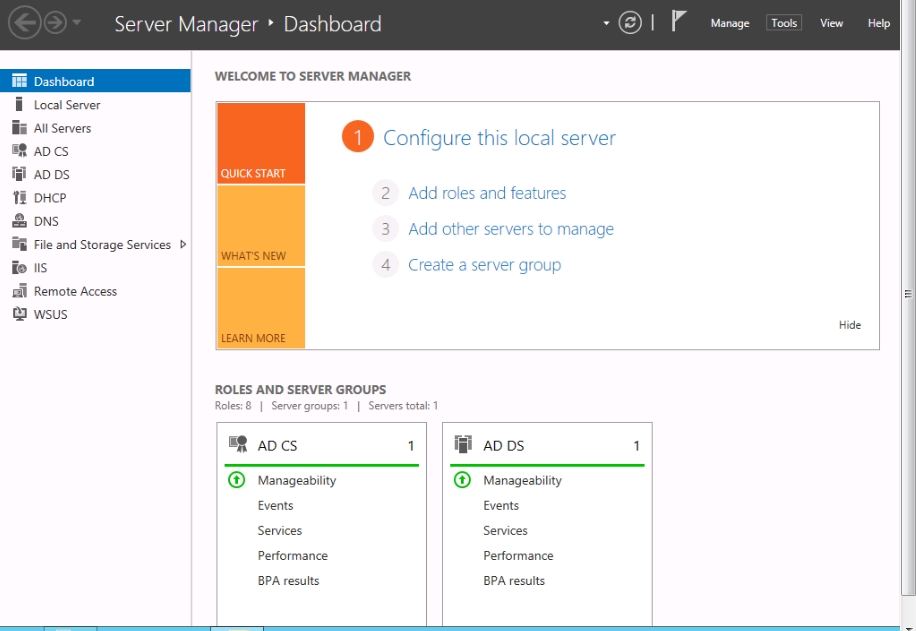The width and height of the screenshot is (916, 631).
Task: Click the Back navigation arrow
Action: (24, 24)
